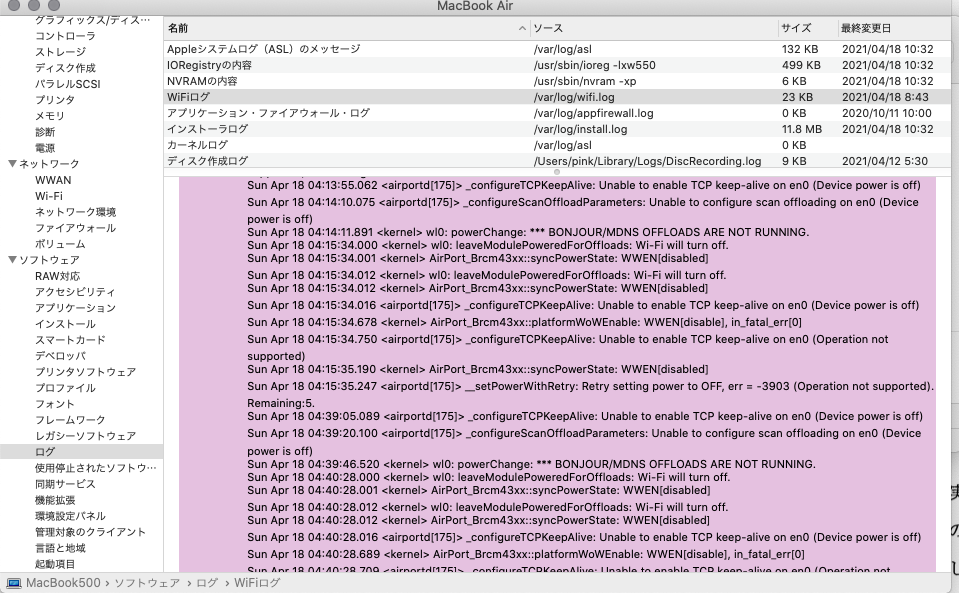The width and height of the screenshot is (959, 593).
Task: Click WiFiログ in path bar
Action: [257, 583]
